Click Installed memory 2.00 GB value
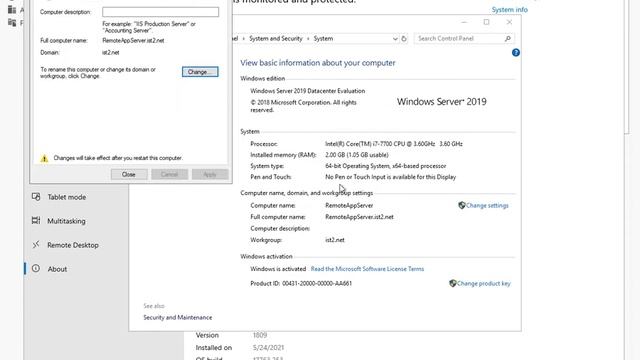 point(357,155)
